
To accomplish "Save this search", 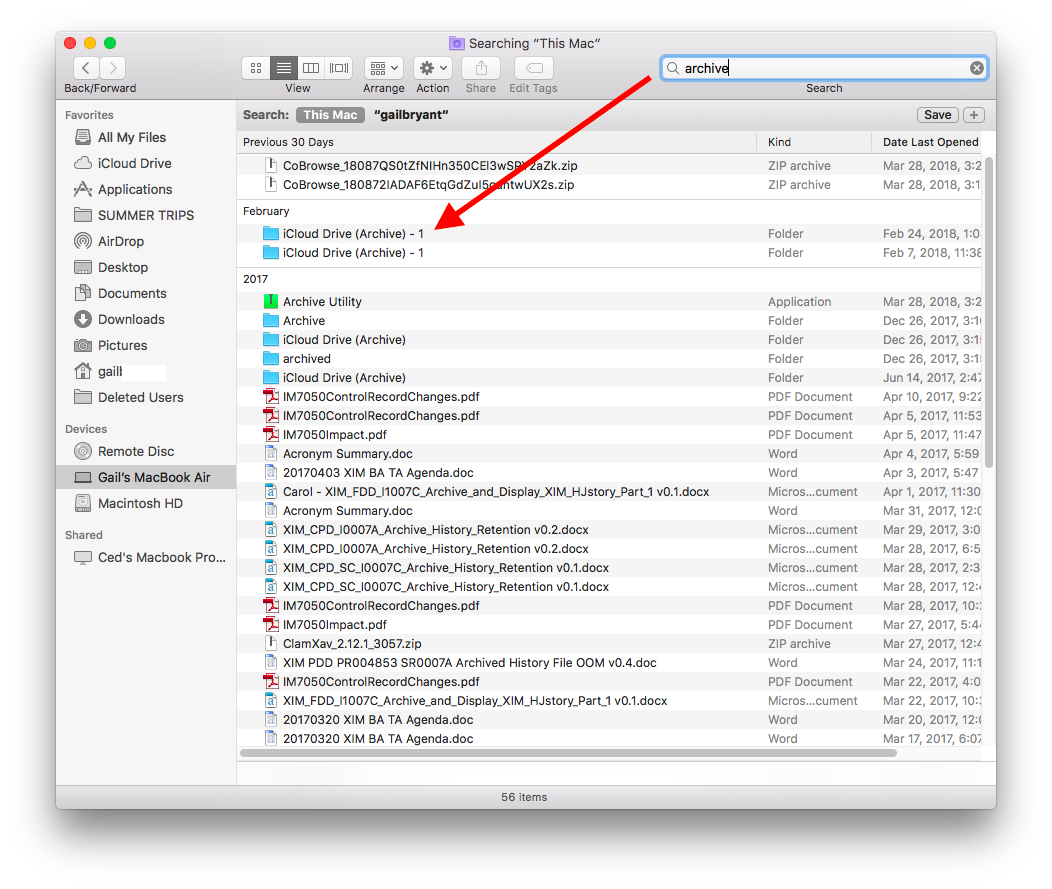I will [x=937, y=115].
